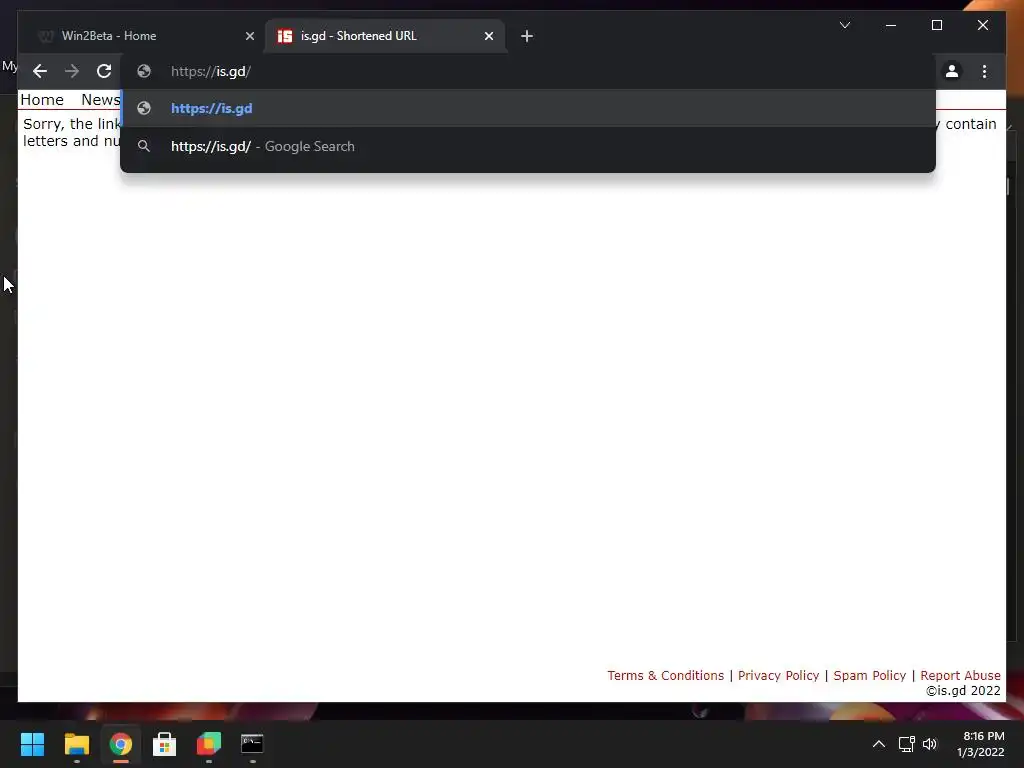This screenshot has width=1024, height=768.
Task: Click the network icon in system tray
Action: (x=906, y=744)
